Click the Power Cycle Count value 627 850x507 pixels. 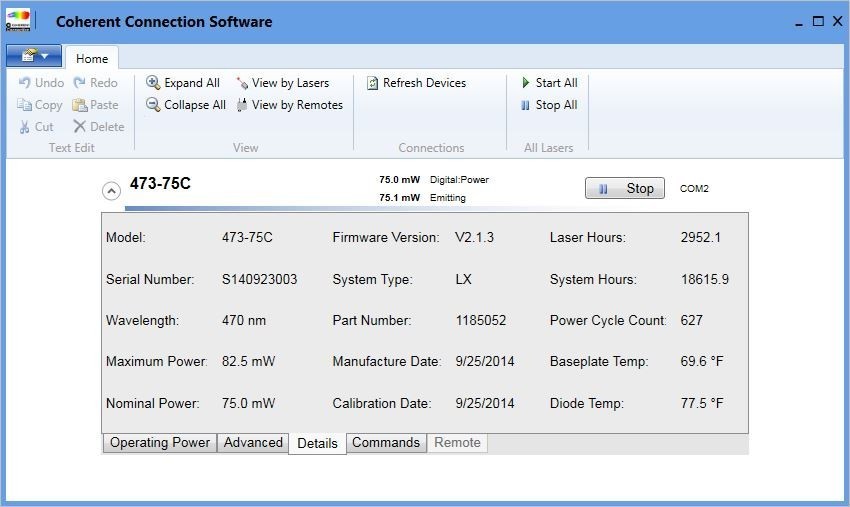point(692,320)
